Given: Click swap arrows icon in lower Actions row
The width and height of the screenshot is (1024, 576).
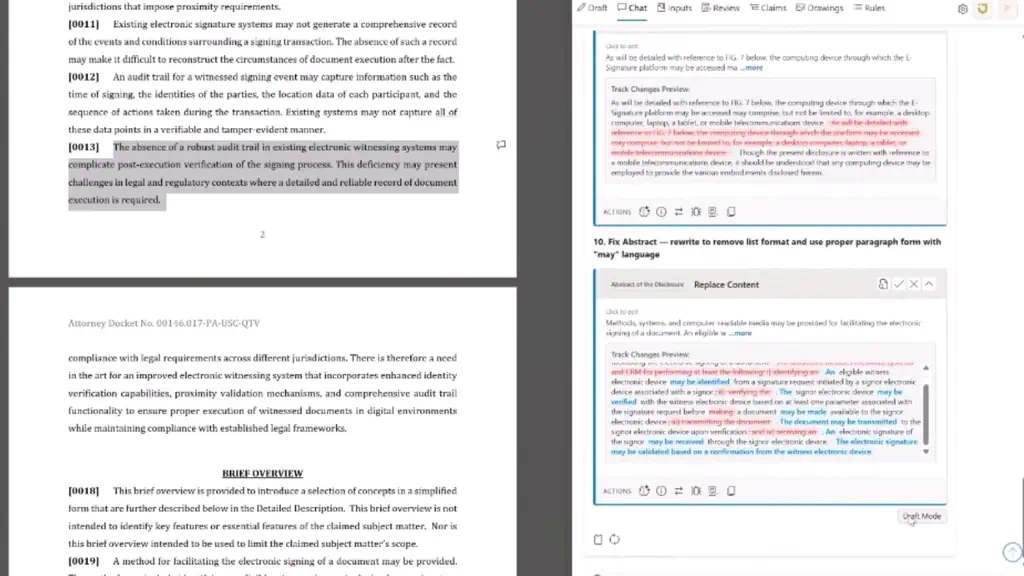Looking at the screenshot, I should coord(679,490).
